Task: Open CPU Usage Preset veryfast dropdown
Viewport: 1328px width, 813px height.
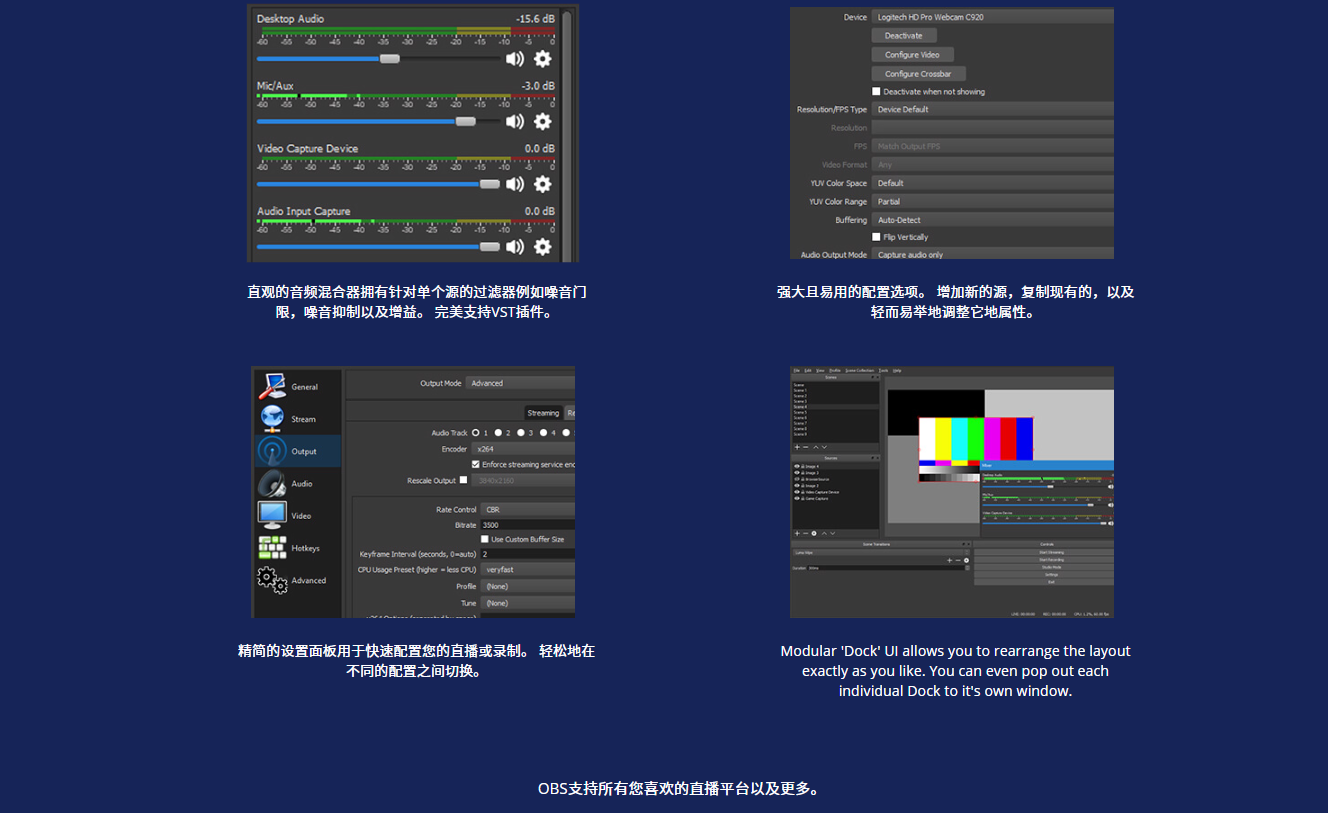Action: tap(527, 569)
